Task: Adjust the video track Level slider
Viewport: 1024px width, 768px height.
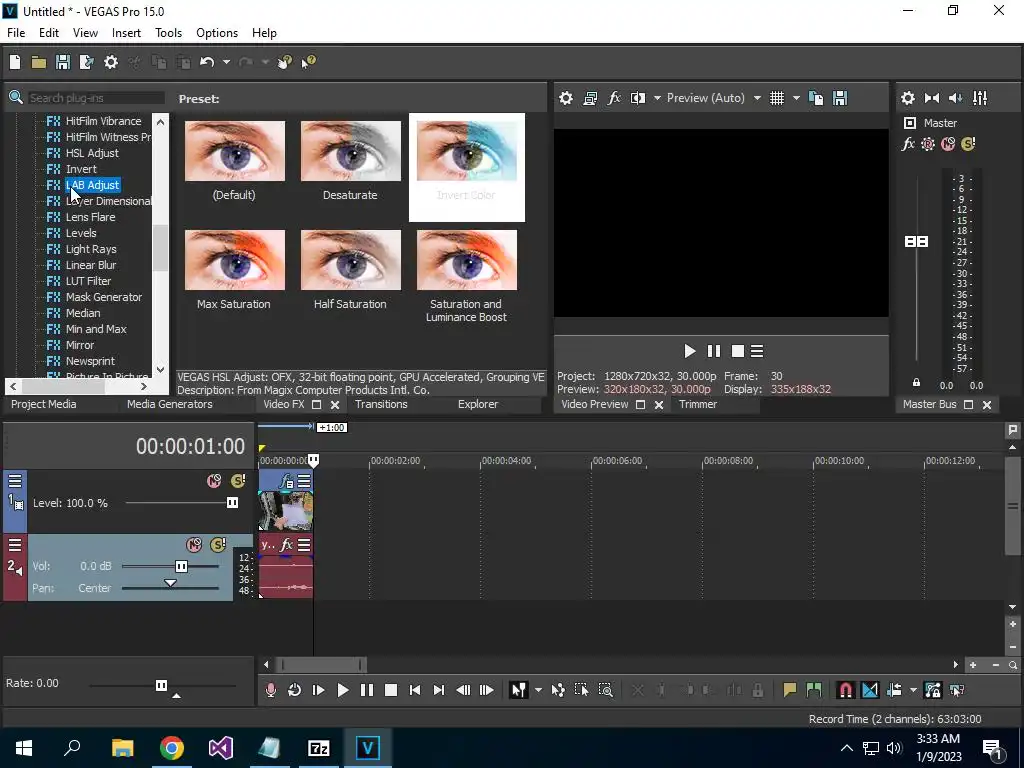Action: point(232,503)
